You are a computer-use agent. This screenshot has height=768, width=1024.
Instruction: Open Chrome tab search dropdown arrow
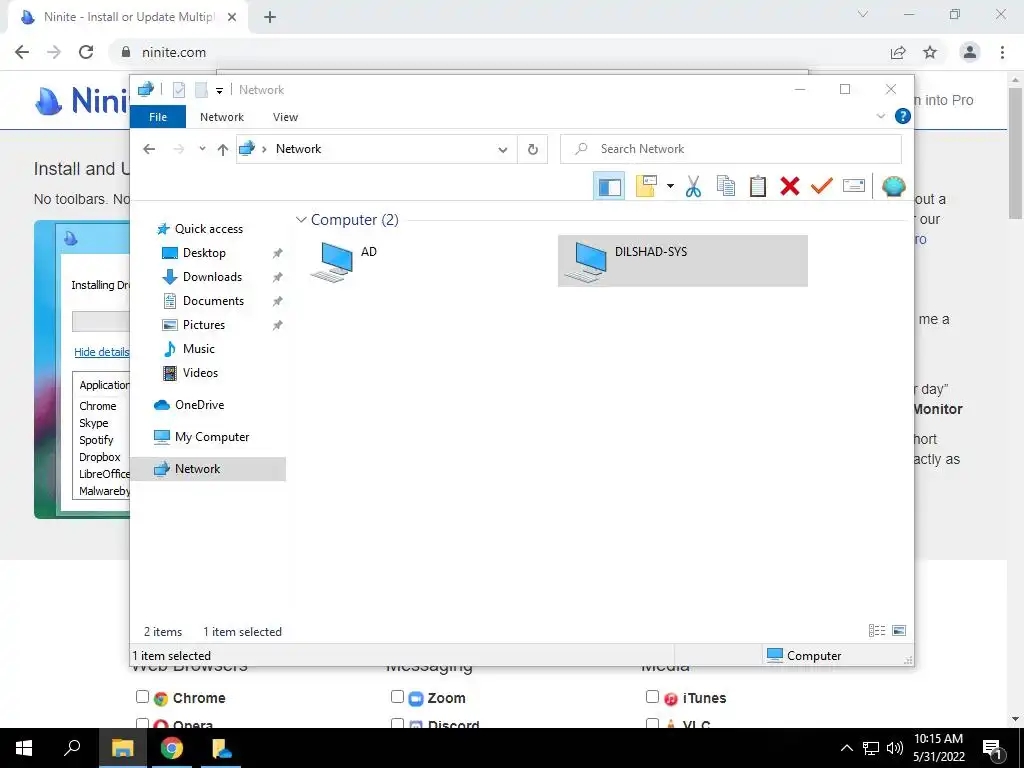[863, 14]
